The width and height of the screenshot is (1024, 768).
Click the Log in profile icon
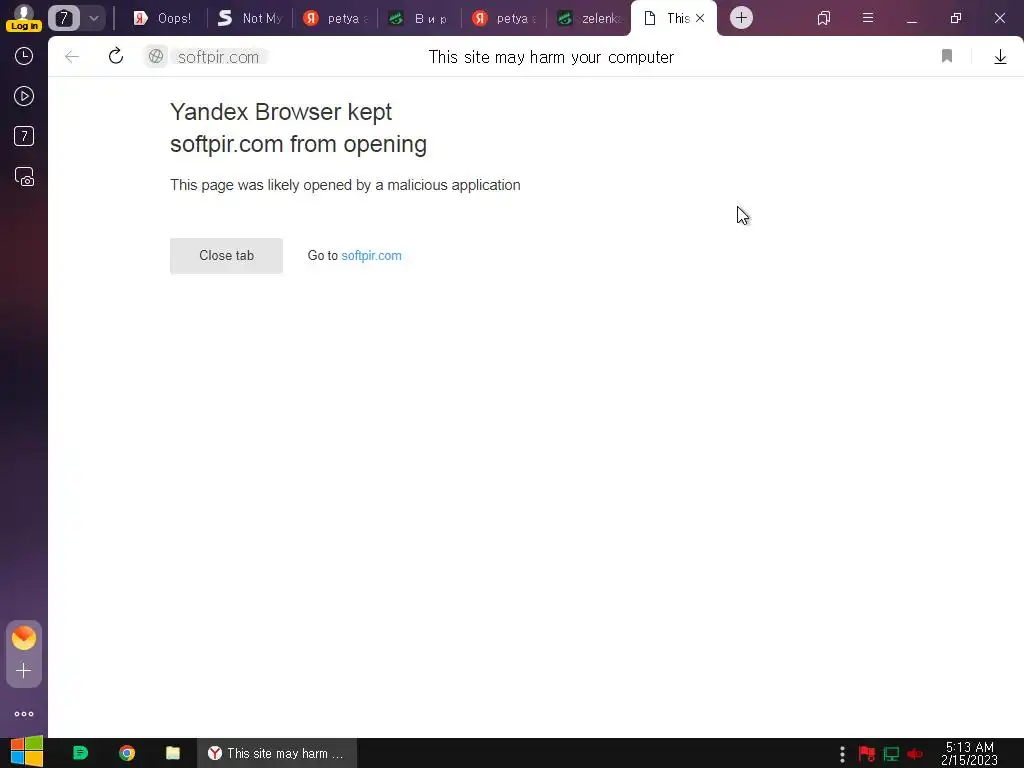click(24, 18)
